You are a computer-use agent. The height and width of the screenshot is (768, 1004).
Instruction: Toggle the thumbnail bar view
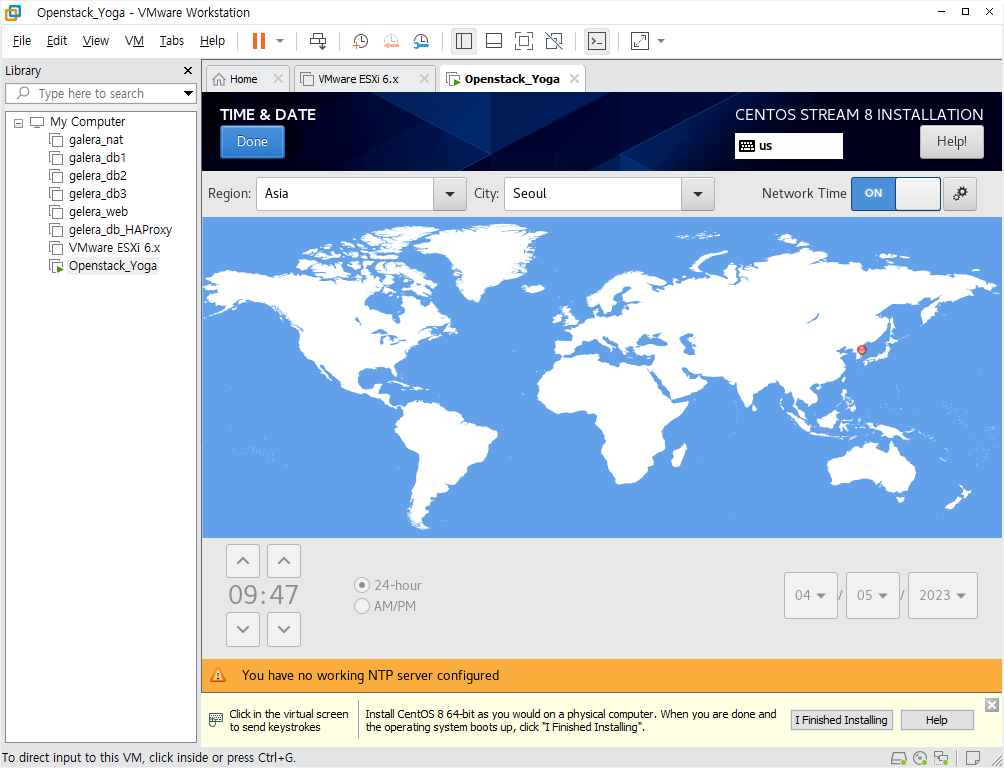coord(494,41)
